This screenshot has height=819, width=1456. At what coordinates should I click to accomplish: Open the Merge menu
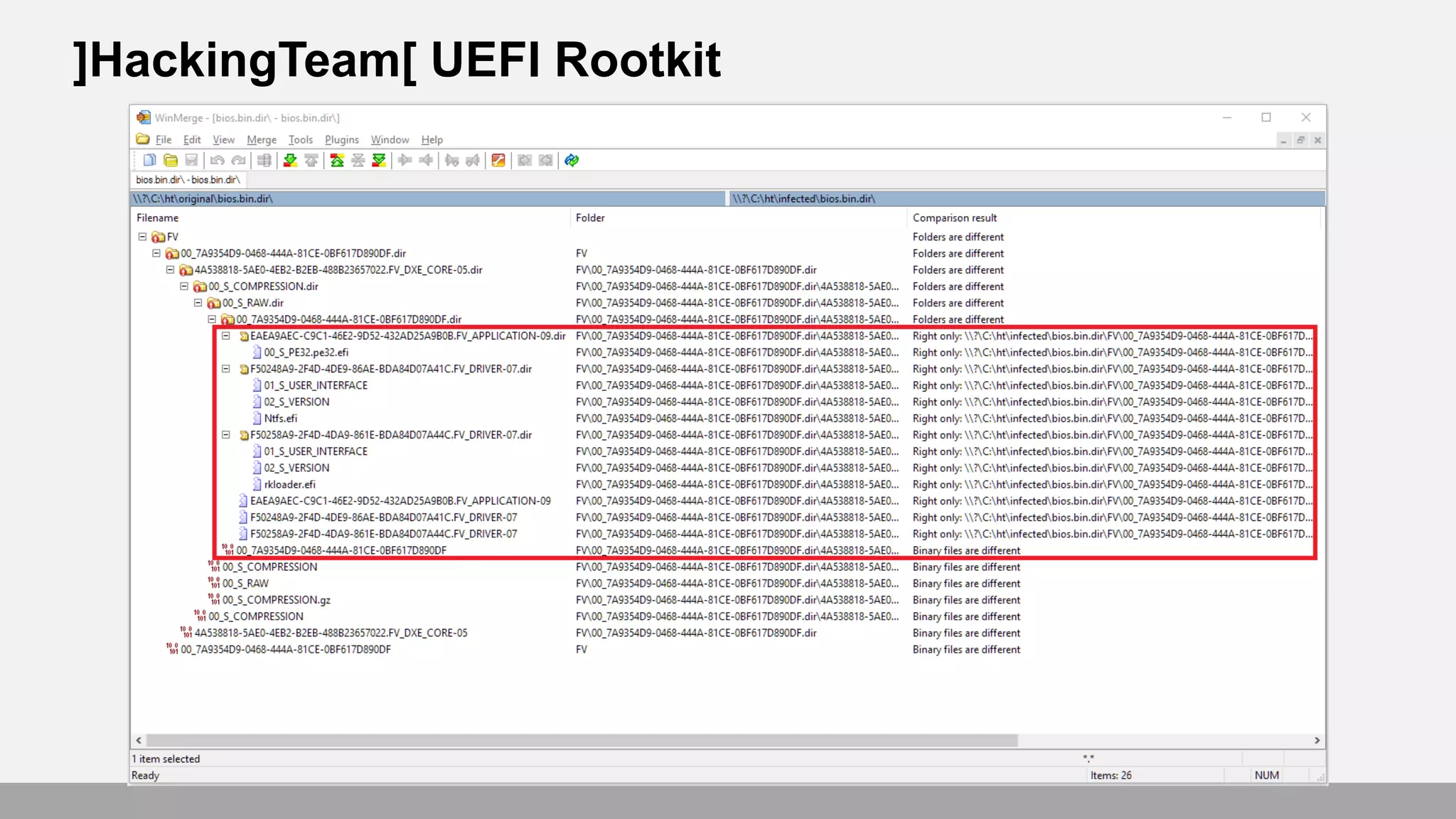click(x=262, y=140)
